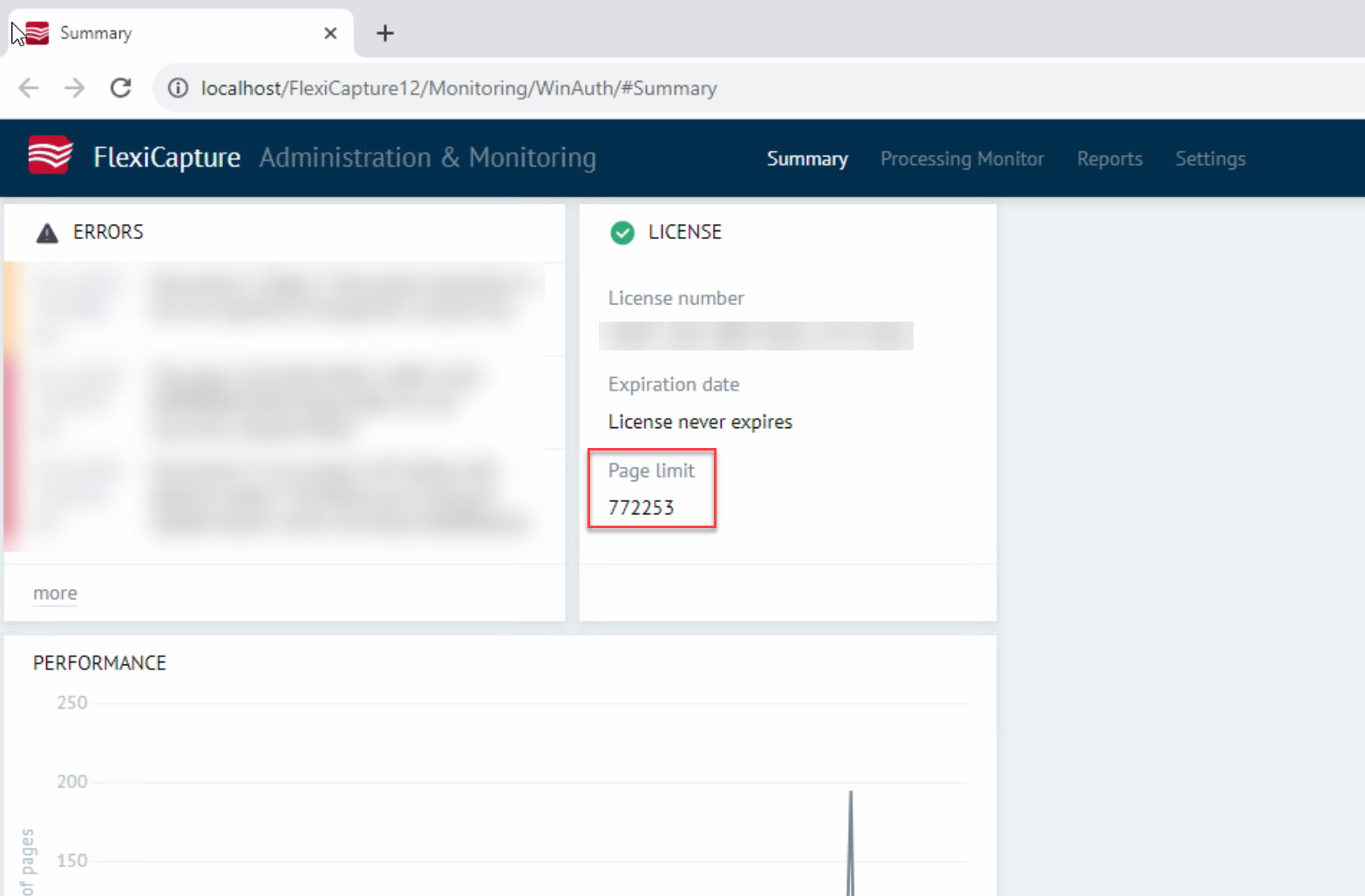The image size is (1365, 896).
Task: Click the page limit value 772253
Action: coord(641,508)
